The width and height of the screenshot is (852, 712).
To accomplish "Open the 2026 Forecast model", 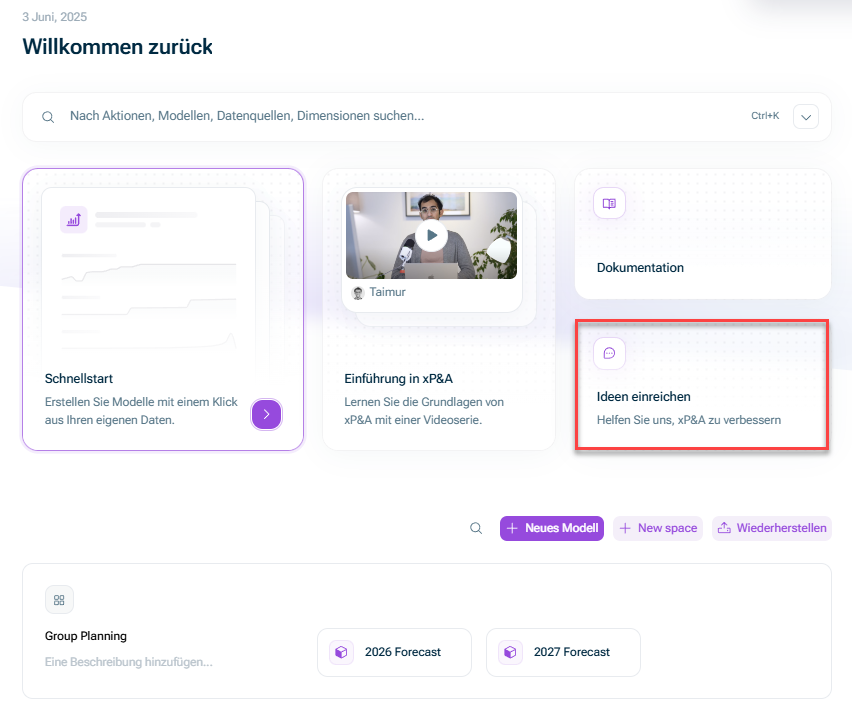I will pyautogui.click(x=394, y=652).
